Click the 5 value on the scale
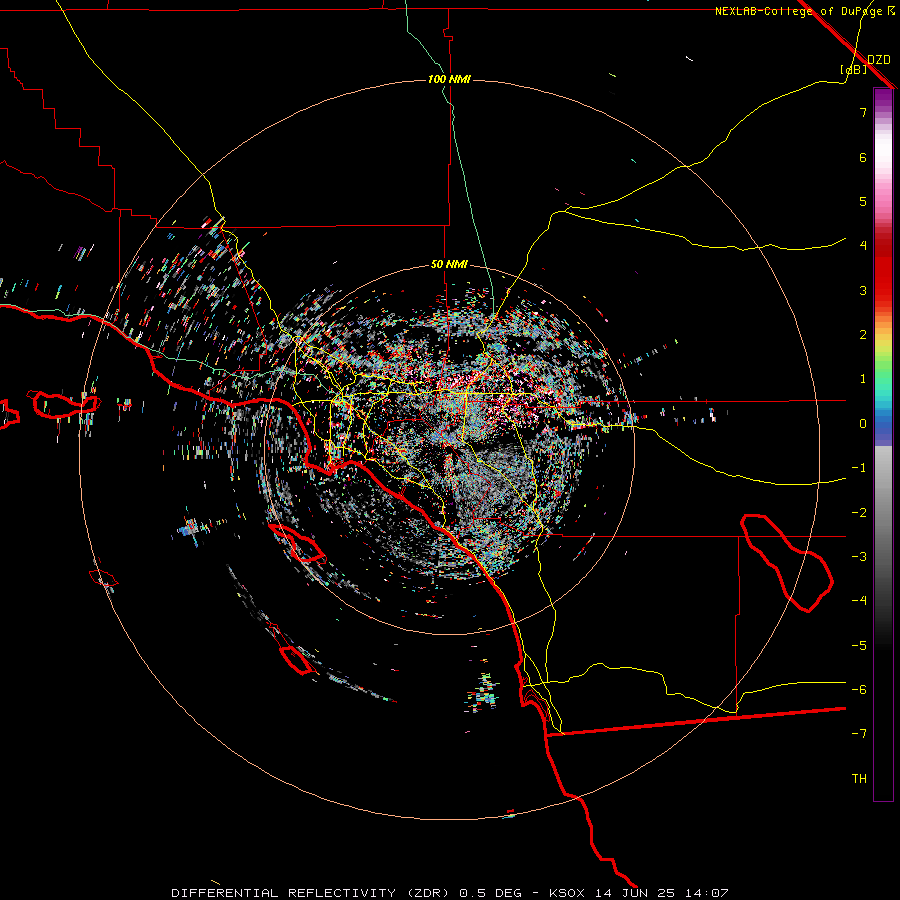This screenshot has width=900, height=900. tap(863, 201)
